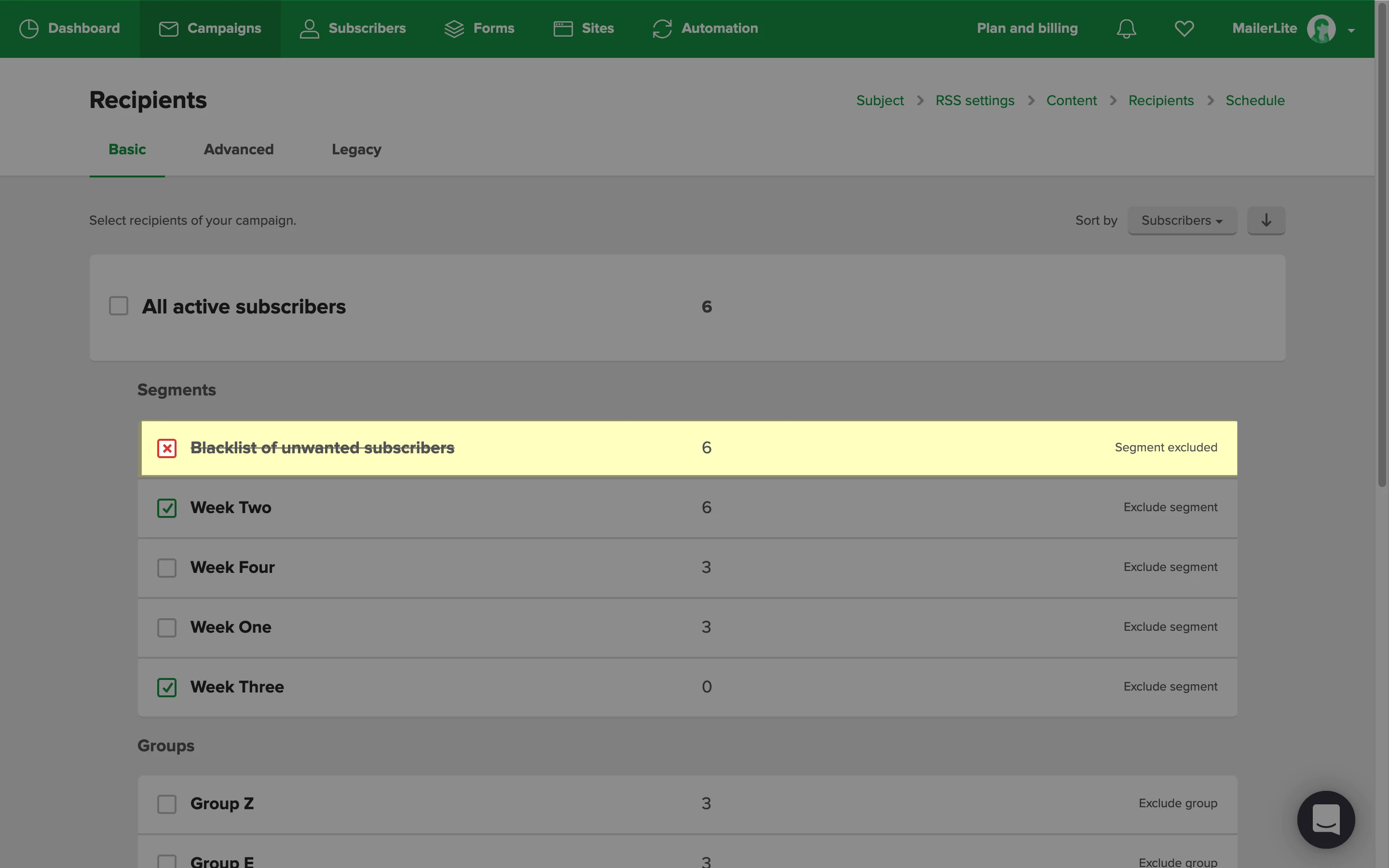1389x868 pixels.
Task: Open the chat support widget
Action: (x=1326, y=819)
